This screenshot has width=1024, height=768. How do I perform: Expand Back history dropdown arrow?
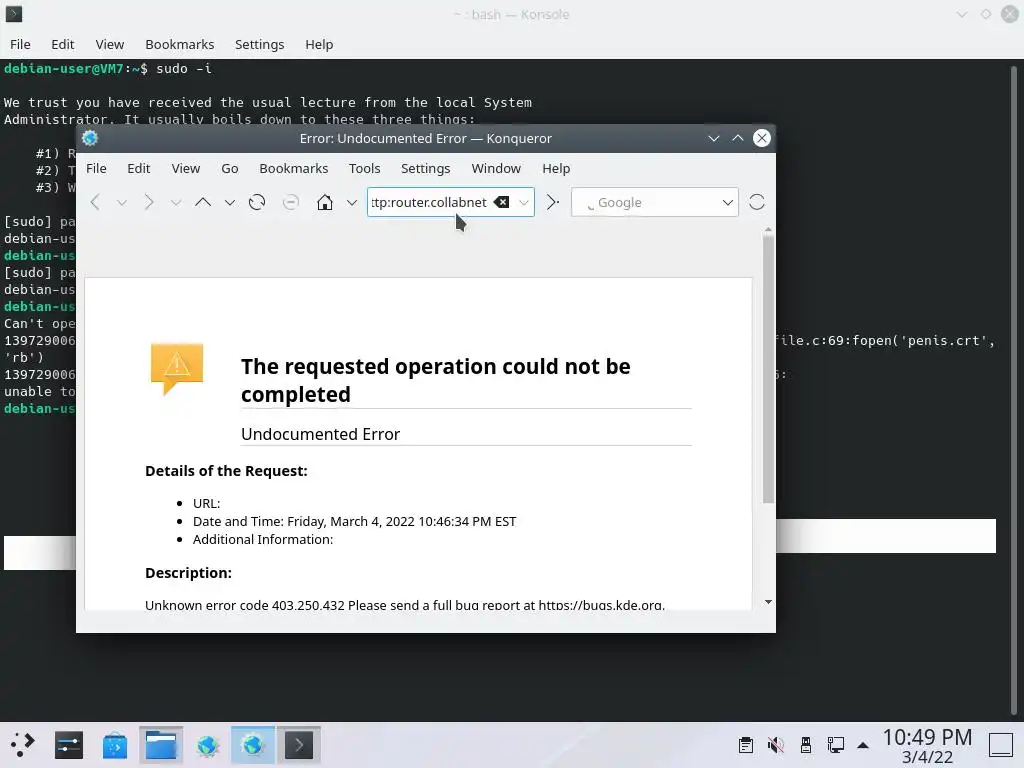coord(122,203)
